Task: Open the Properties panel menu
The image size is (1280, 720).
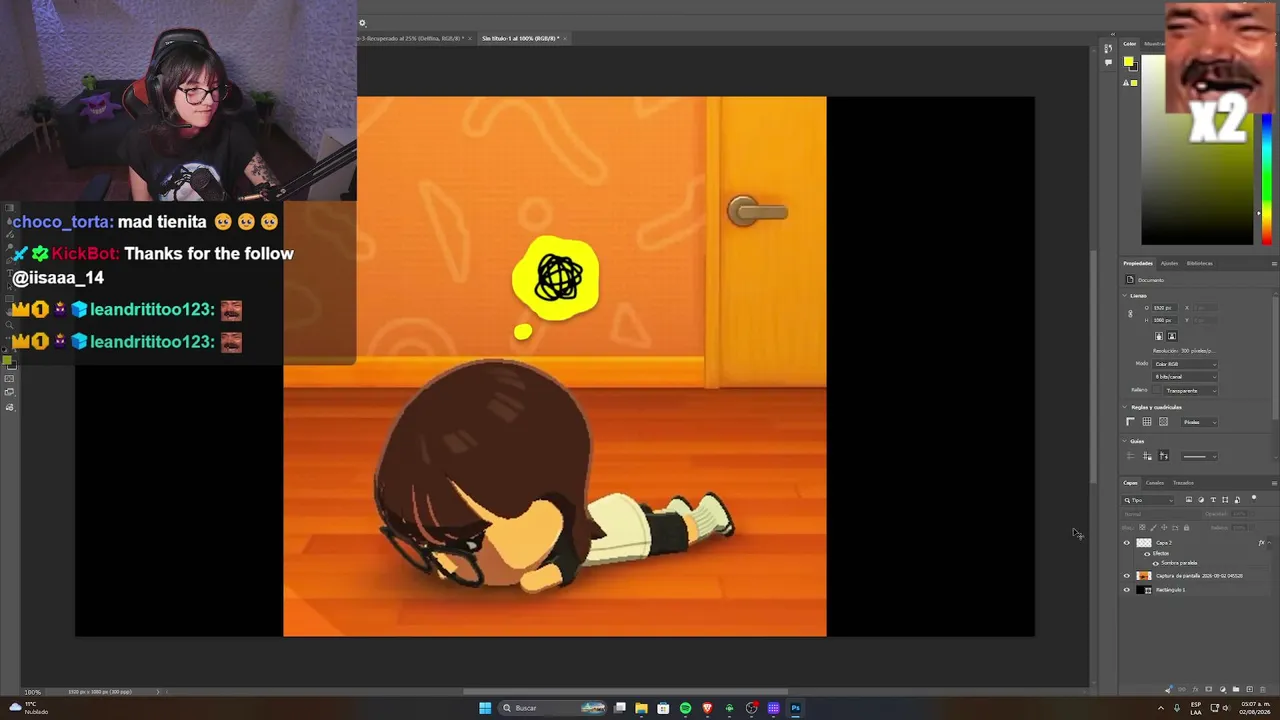Action: tap(1274, 264)
